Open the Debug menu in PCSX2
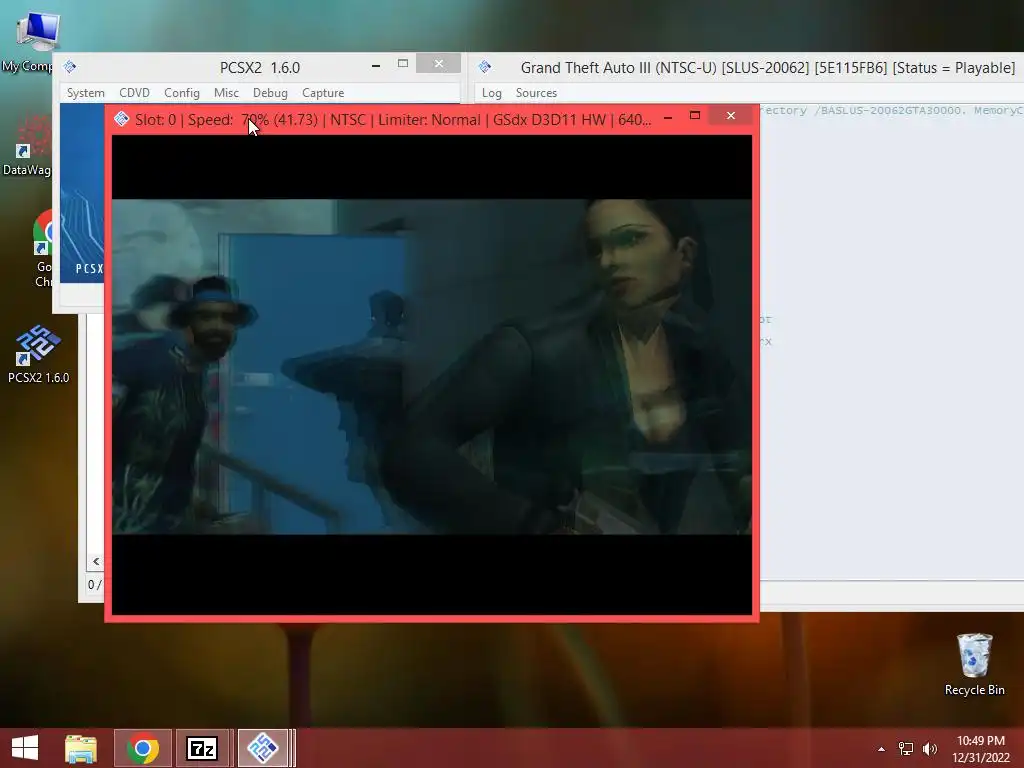The image size is (1024, 768). (270, 93)
